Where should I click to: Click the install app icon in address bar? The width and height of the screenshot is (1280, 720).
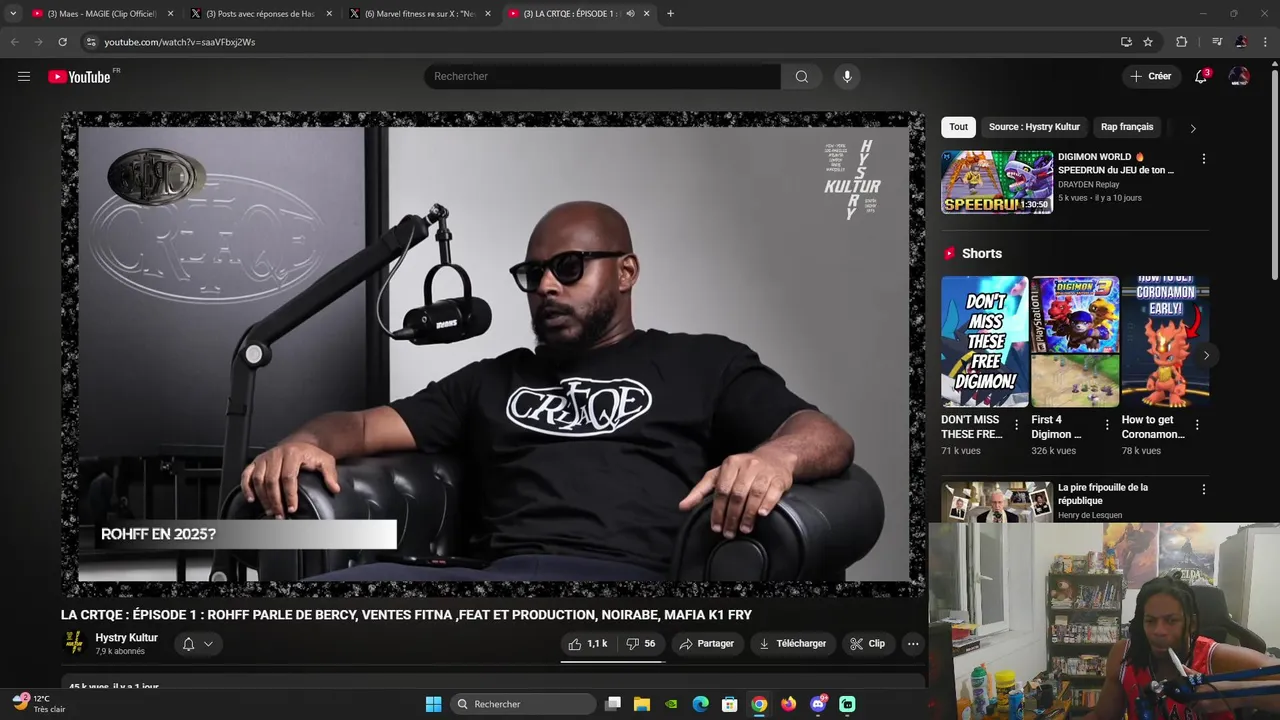pyautogui.click(x=1126, y=42)
